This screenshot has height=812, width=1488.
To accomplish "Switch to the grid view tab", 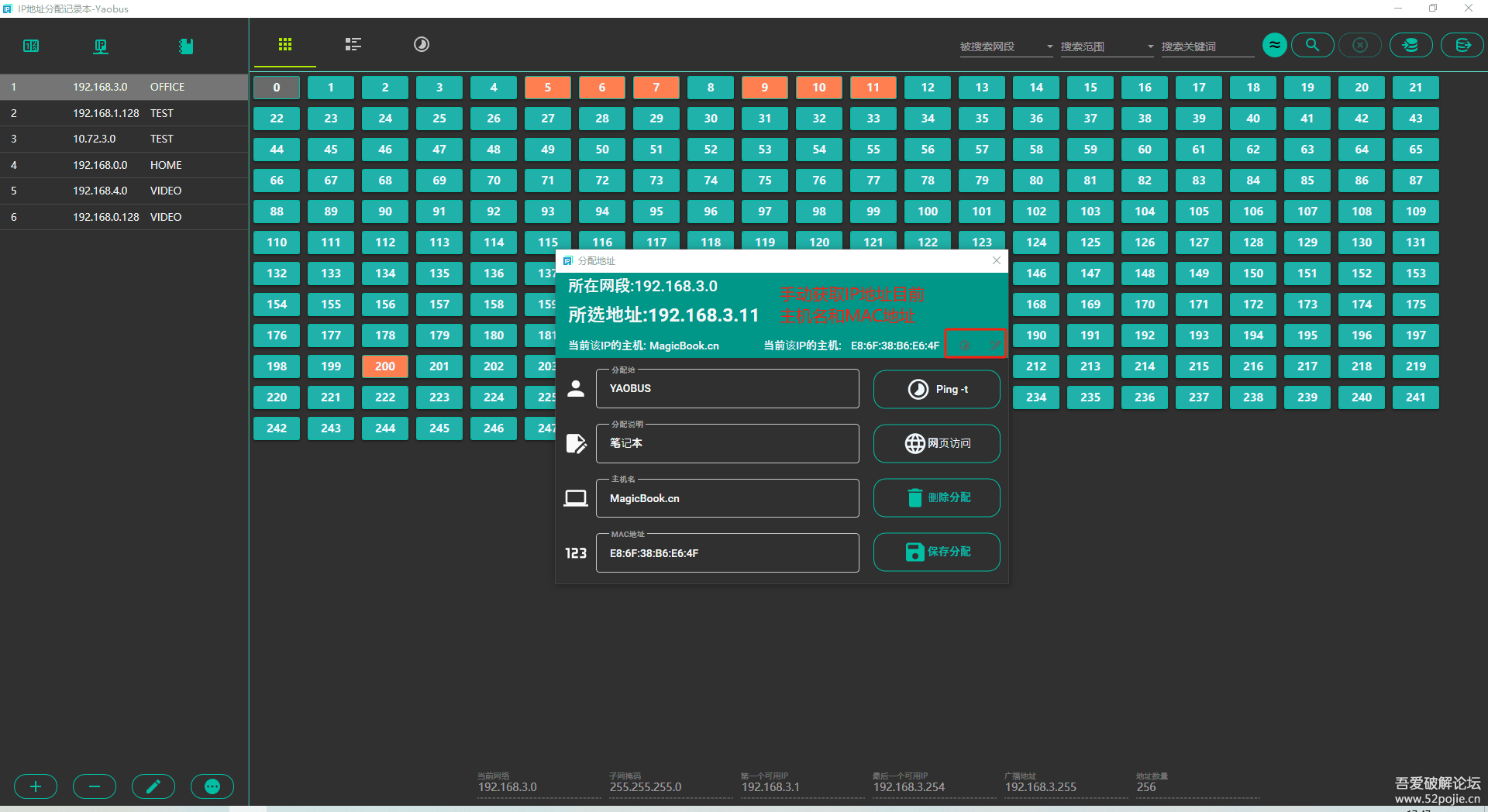I will point(285,44).
